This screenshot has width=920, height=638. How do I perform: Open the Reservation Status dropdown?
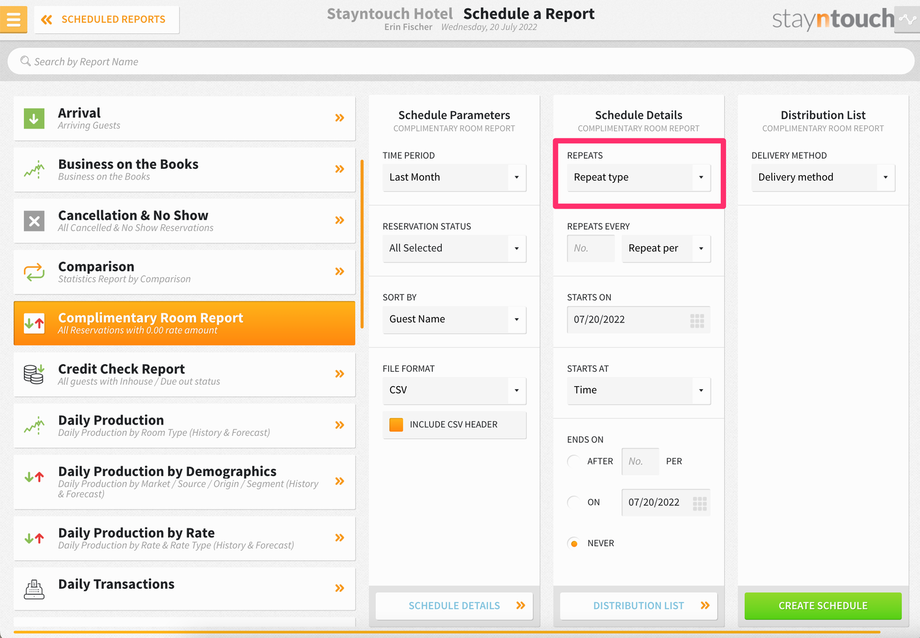click(x=454, y=248)
